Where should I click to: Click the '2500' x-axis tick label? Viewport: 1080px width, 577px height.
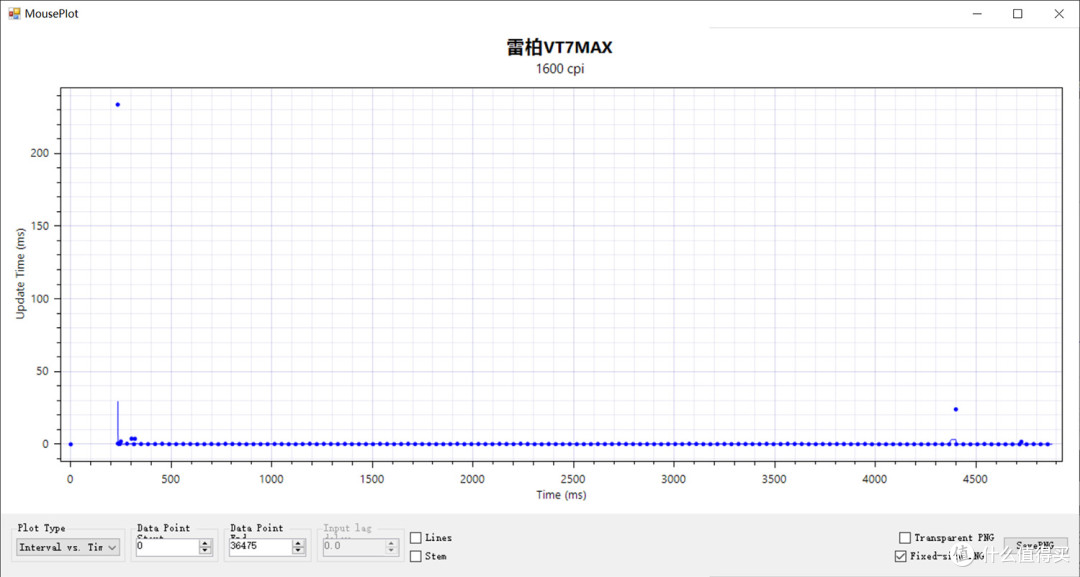coord(572,479)
